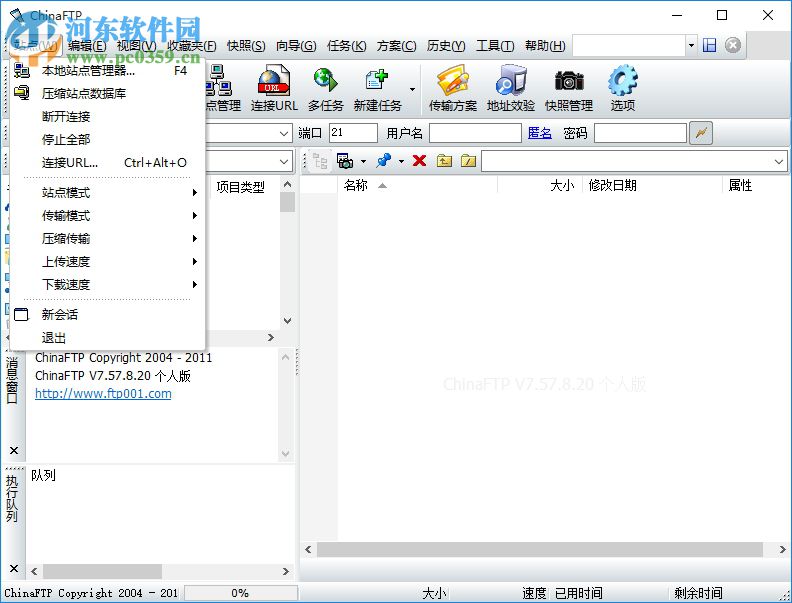This screenshot has width=792, height=603.
Task: Open the 历史(Y) menu
Action: (x=446, y=46)
